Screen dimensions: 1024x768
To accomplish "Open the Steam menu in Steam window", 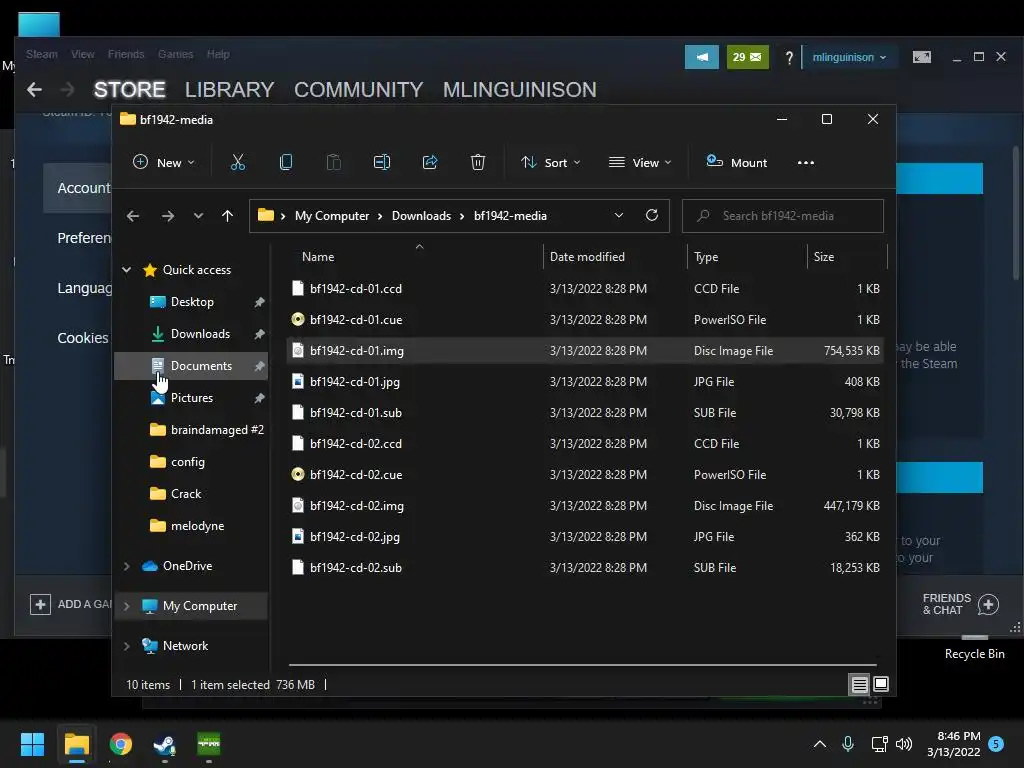I will [x=42, y=54].
